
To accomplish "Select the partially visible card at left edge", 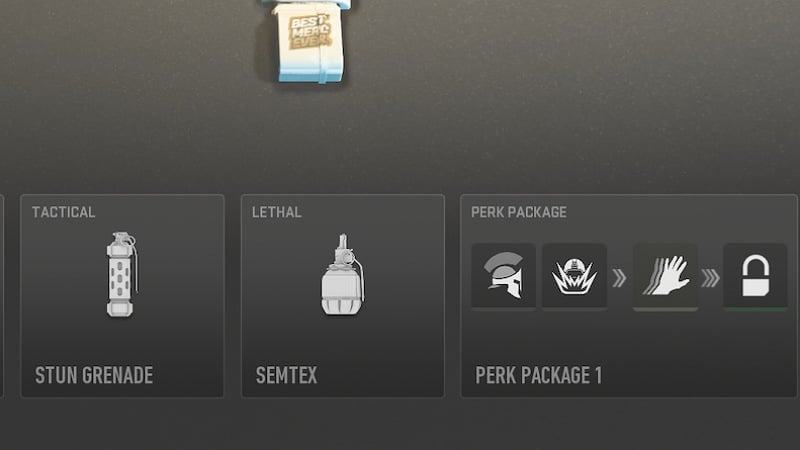I will tap(2, 295).
